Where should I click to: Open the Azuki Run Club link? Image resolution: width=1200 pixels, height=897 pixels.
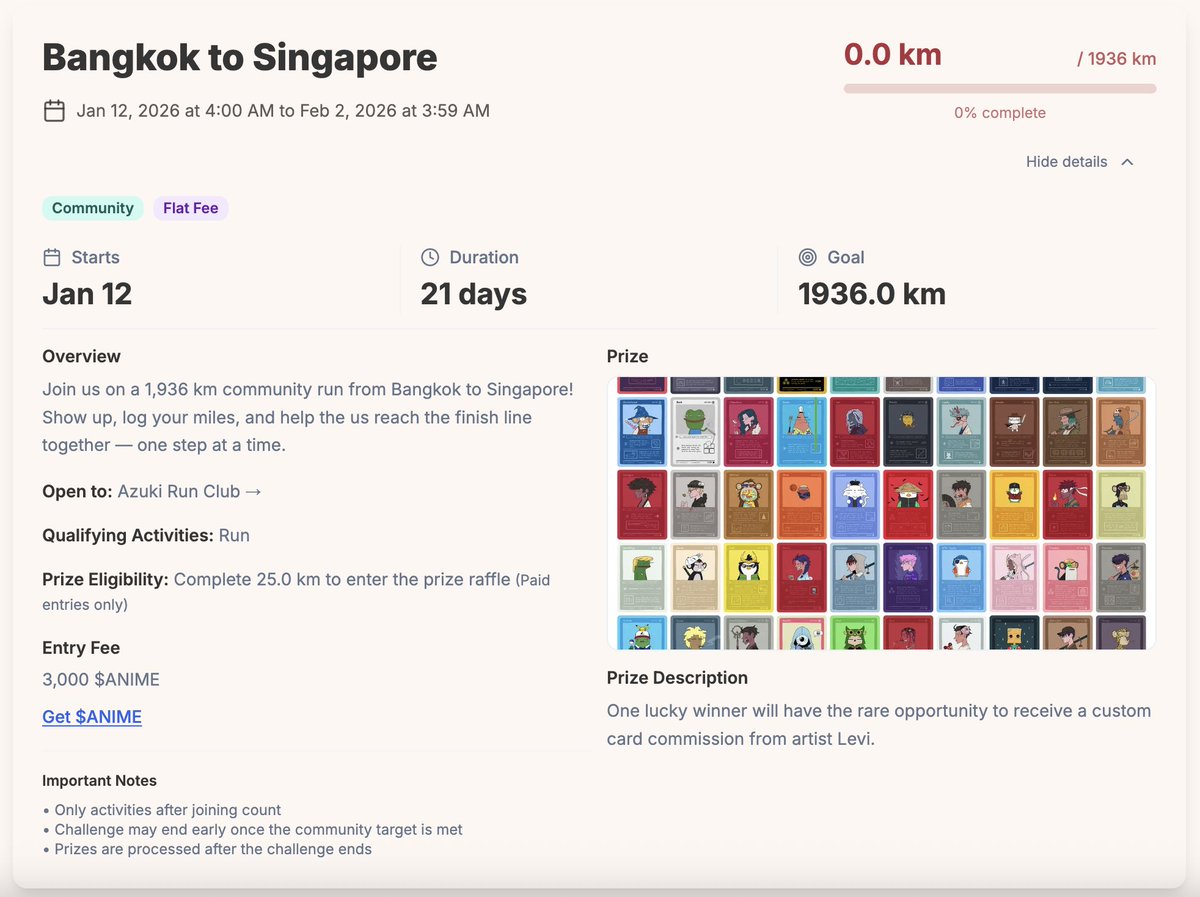click(x=189, y=491)
